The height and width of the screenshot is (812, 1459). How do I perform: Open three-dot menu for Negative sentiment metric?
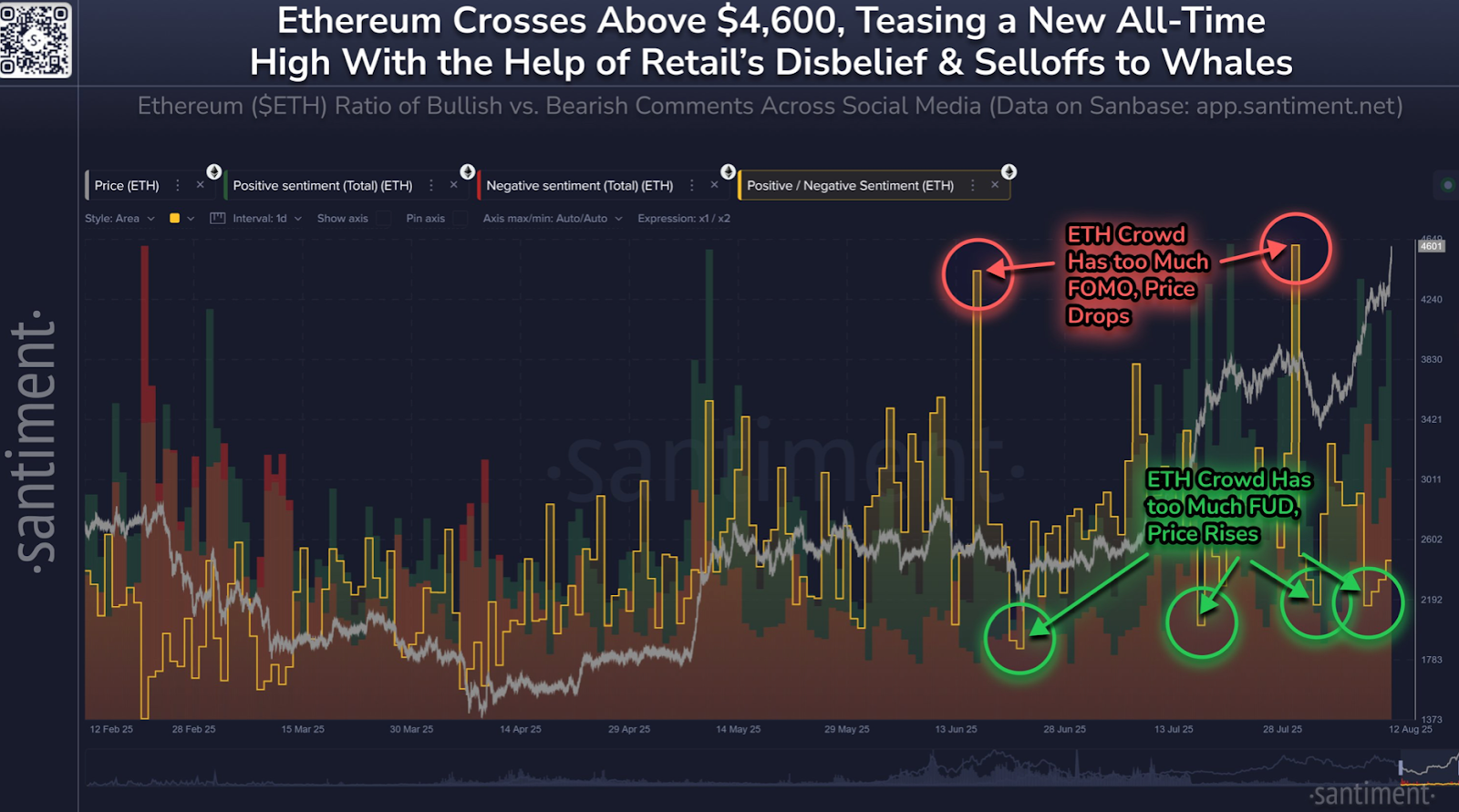click(x=692, y=185)
